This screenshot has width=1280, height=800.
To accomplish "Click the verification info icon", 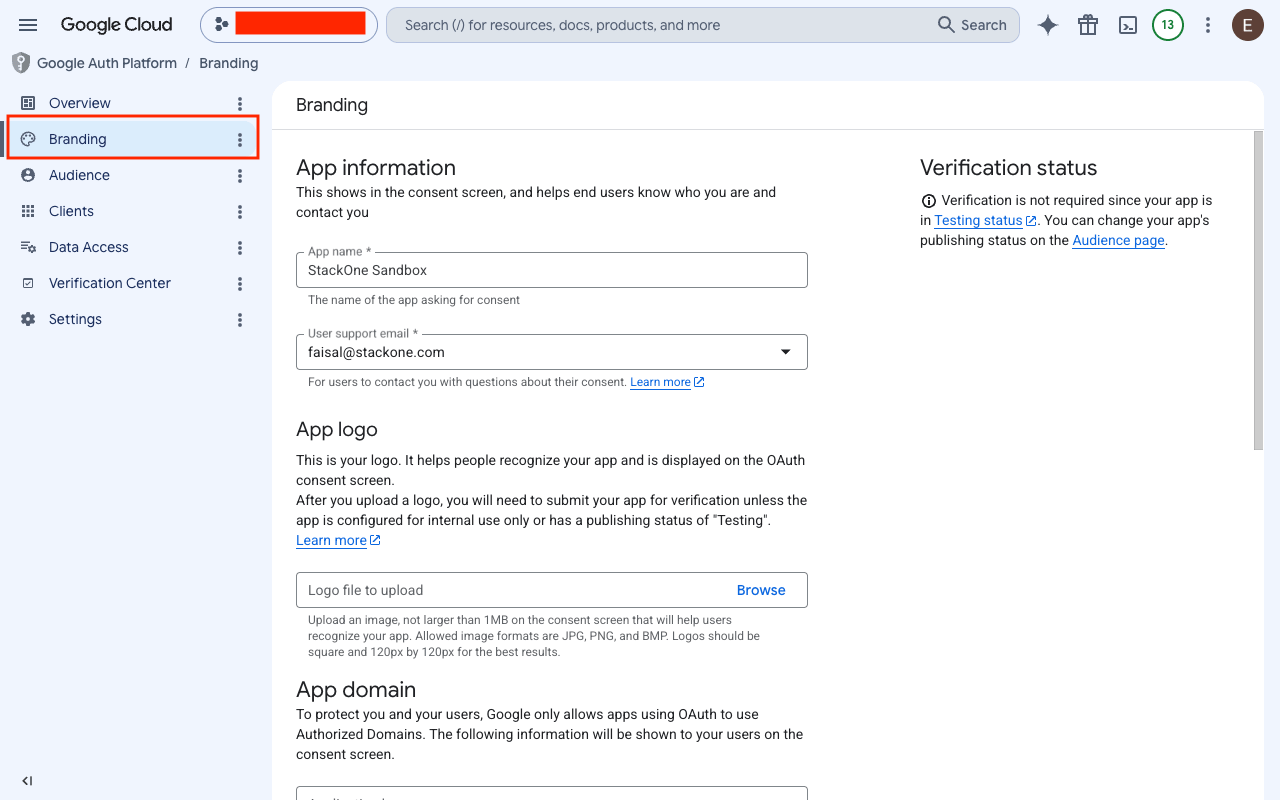I will [929, 201].
